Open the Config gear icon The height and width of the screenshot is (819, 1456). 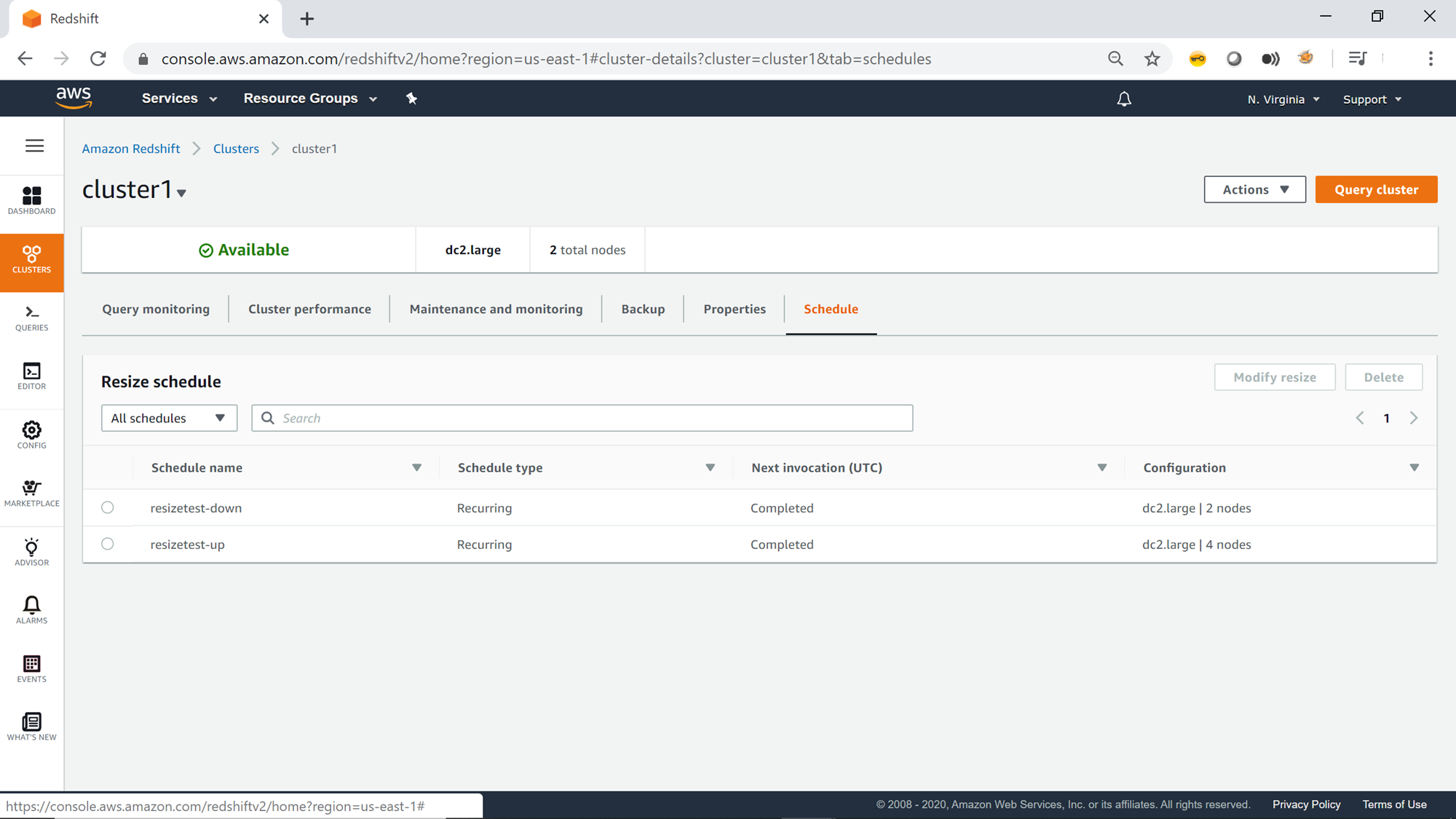[x=31, y=435]
